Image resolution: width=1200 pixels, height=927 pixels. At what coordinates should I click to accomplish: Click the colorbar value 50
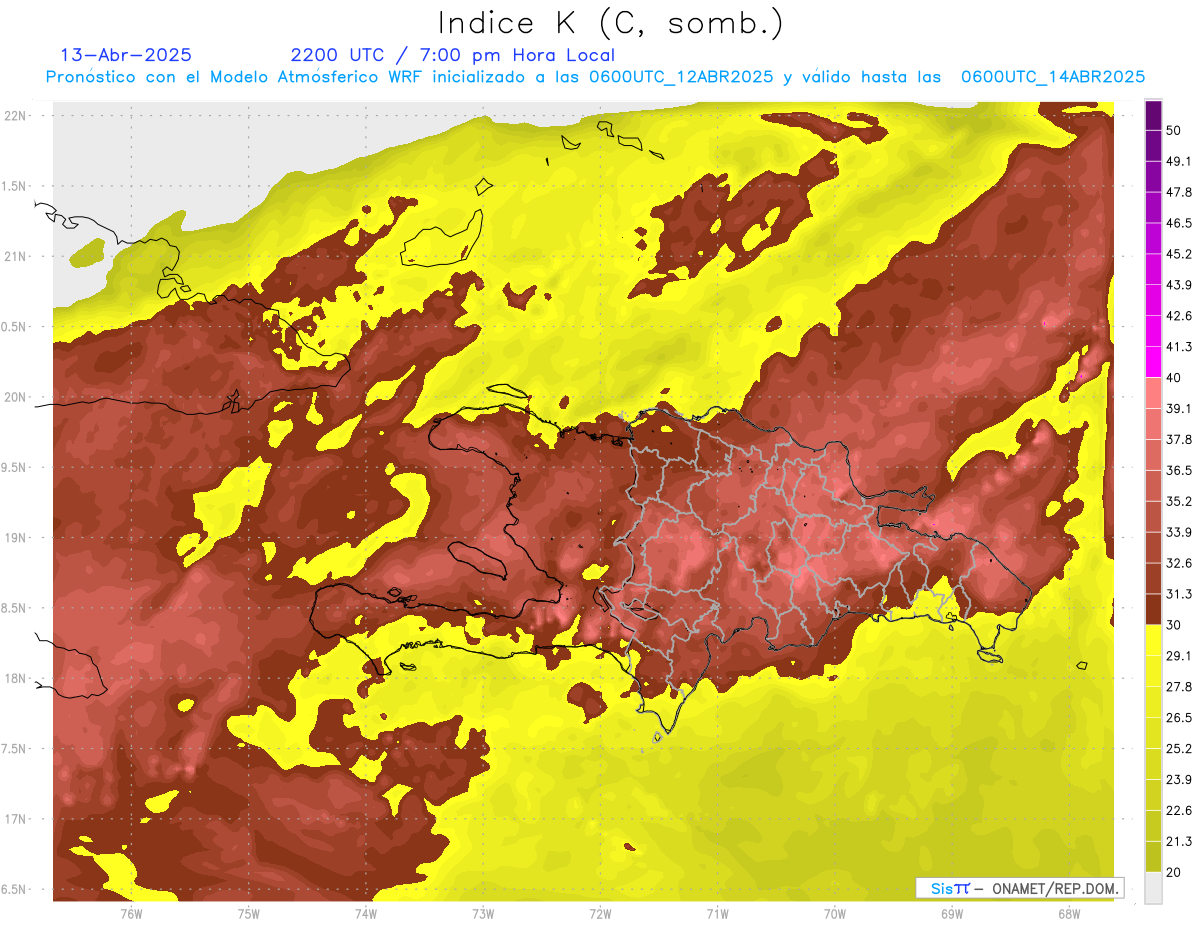coord(1173,130)
